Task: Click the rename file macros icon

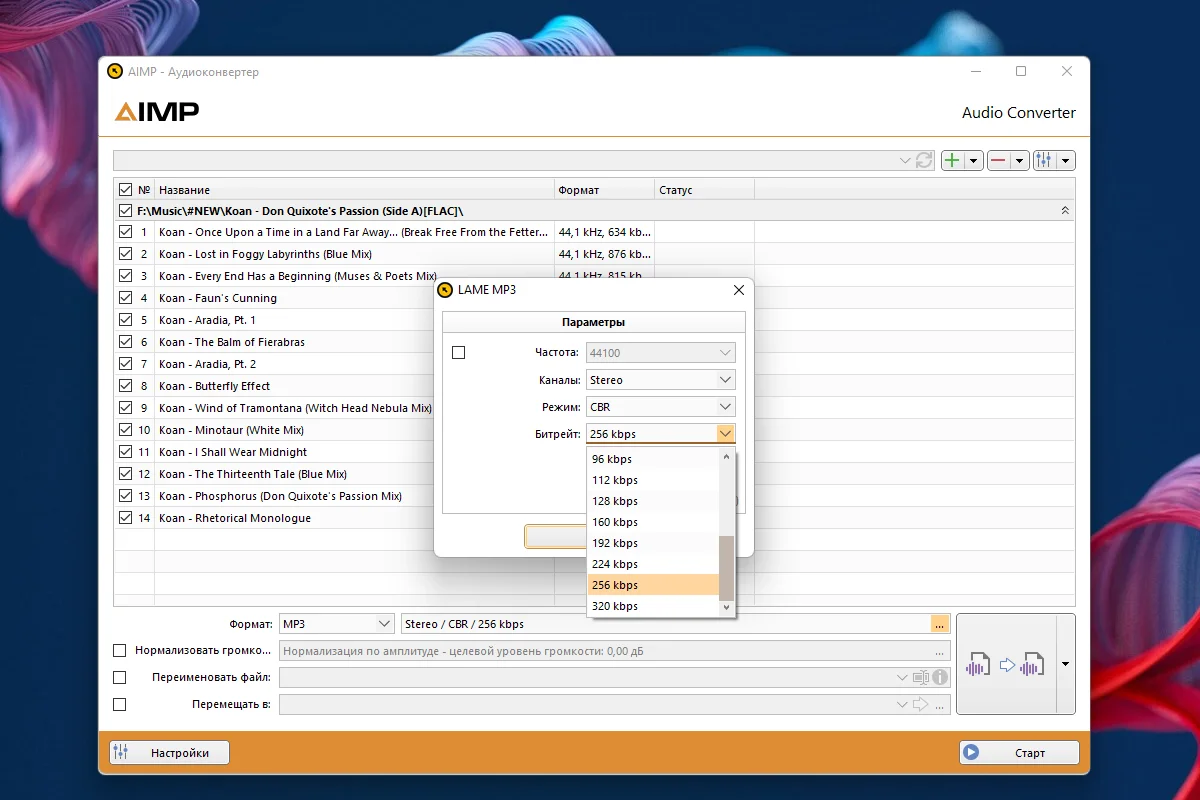Action: tap(921, 678)
